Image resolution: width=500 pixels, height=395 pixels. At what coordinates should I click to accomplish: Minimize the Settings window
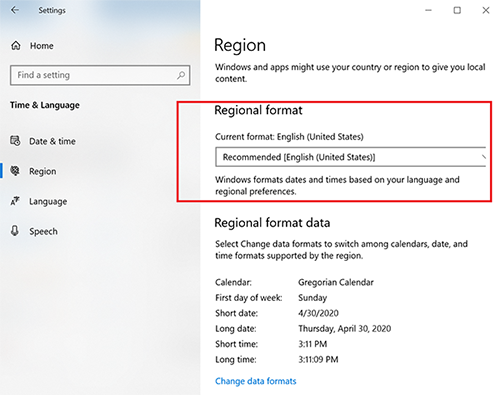(x=428, y=10)
